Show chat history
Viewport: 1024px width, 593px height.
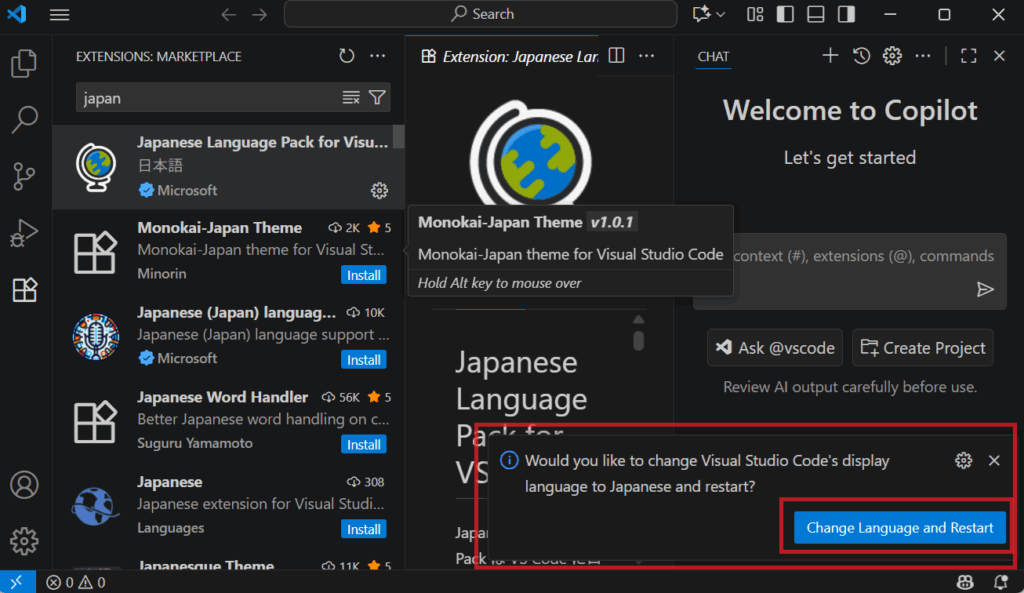861,56
